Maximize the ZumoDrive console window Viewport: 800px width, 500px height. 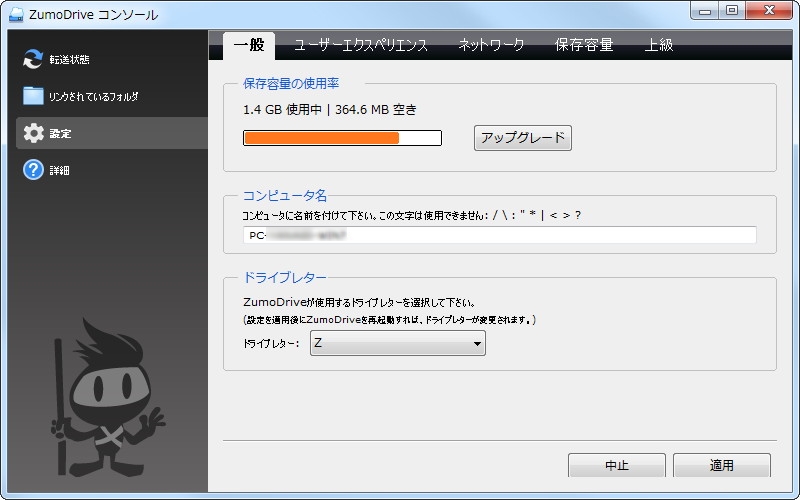click(x=732, y=11)
